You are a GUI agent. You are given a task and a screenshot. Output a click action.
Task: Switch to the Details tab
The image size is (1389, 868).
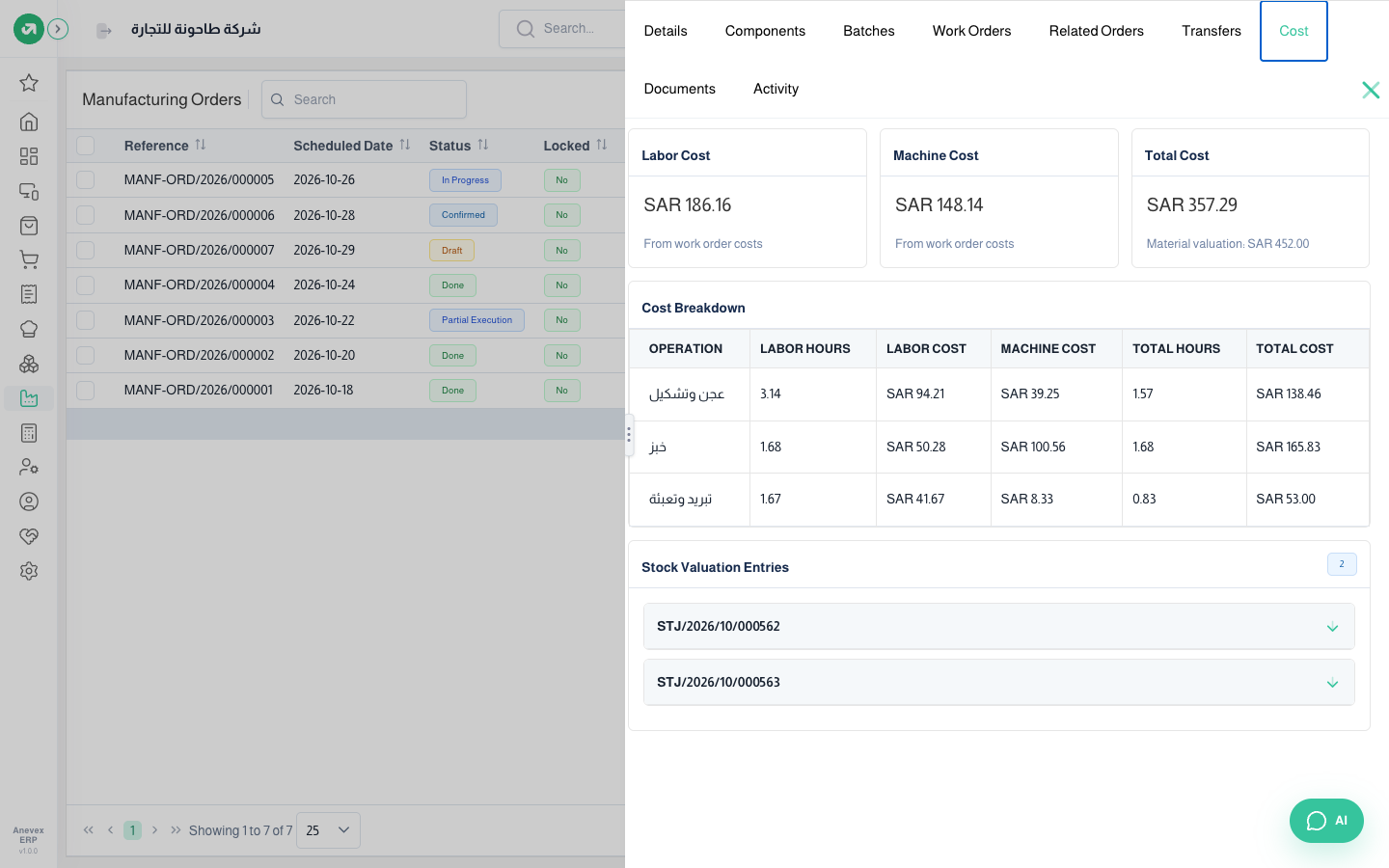pos(666,31)
